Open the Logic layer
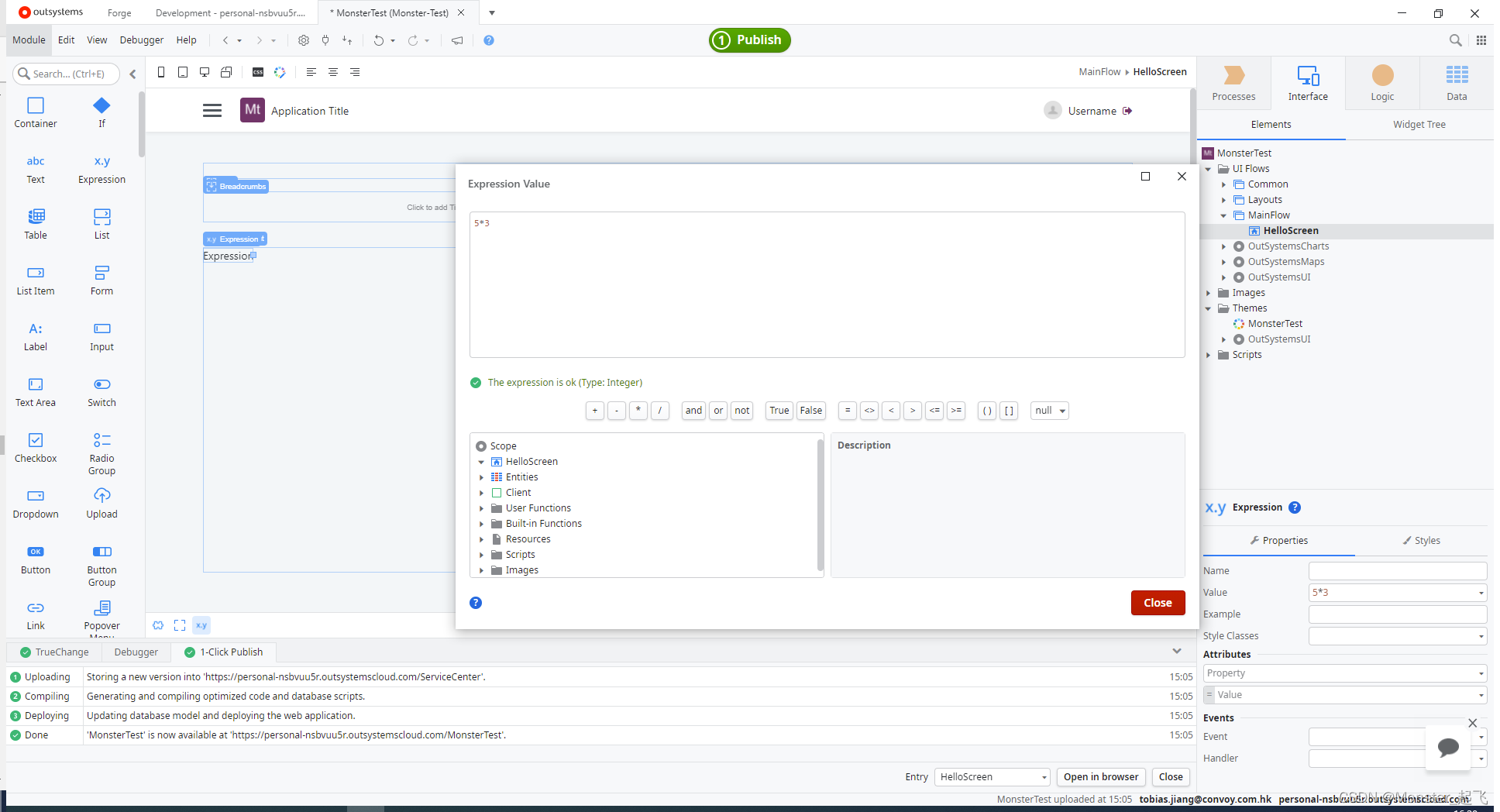1500x812 pixels. [x=1382, y=83]
